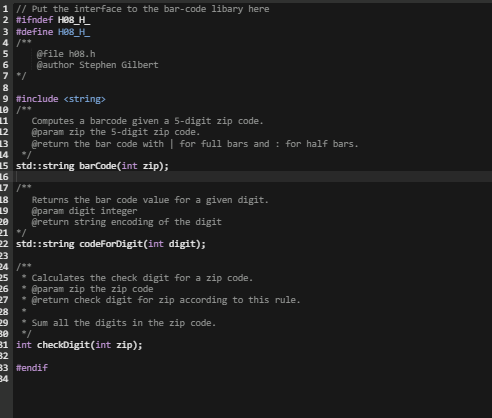Click the <string> include header text
This screenshot has width=492, height=418.
click(85, 99)
